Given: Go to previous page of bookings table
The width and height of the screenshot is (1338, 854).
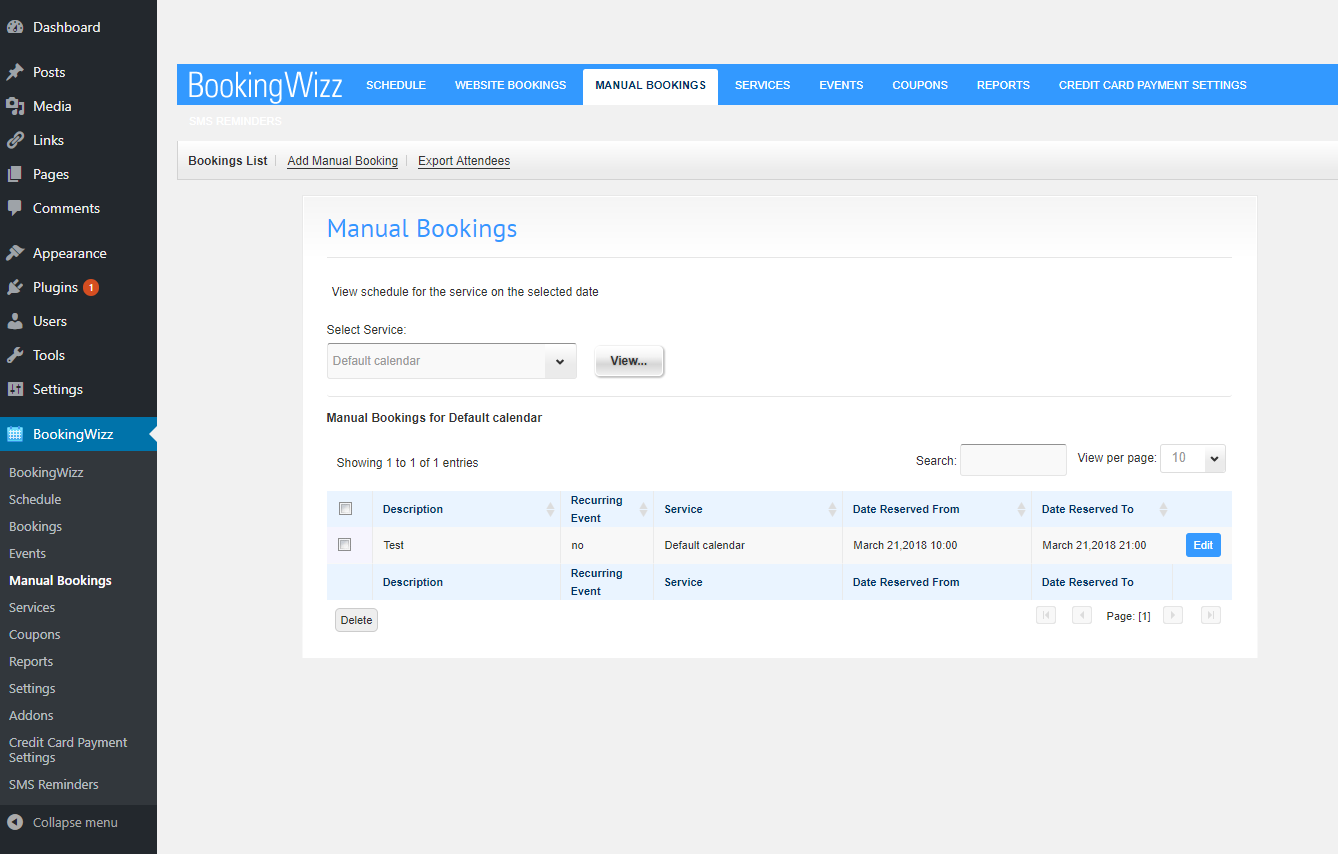Looking at the screenshot, I should pyautogui.click(x=1082, y=615).
